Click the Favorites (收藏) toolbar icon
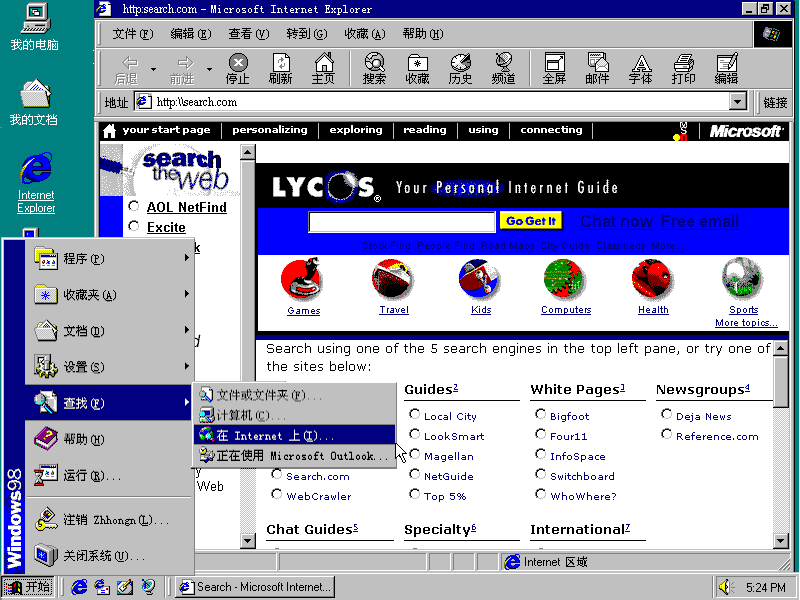 pos(417,67)
